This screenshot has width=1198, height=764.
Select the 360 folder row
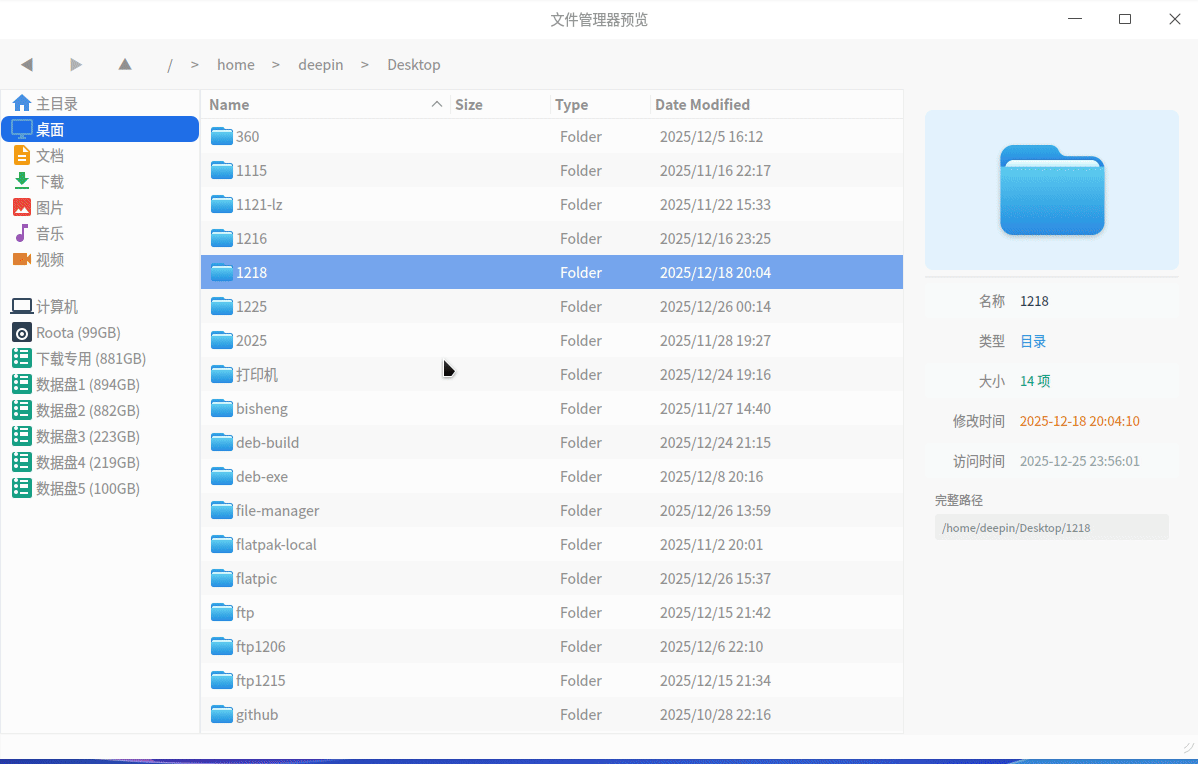[x=552, y=137]
